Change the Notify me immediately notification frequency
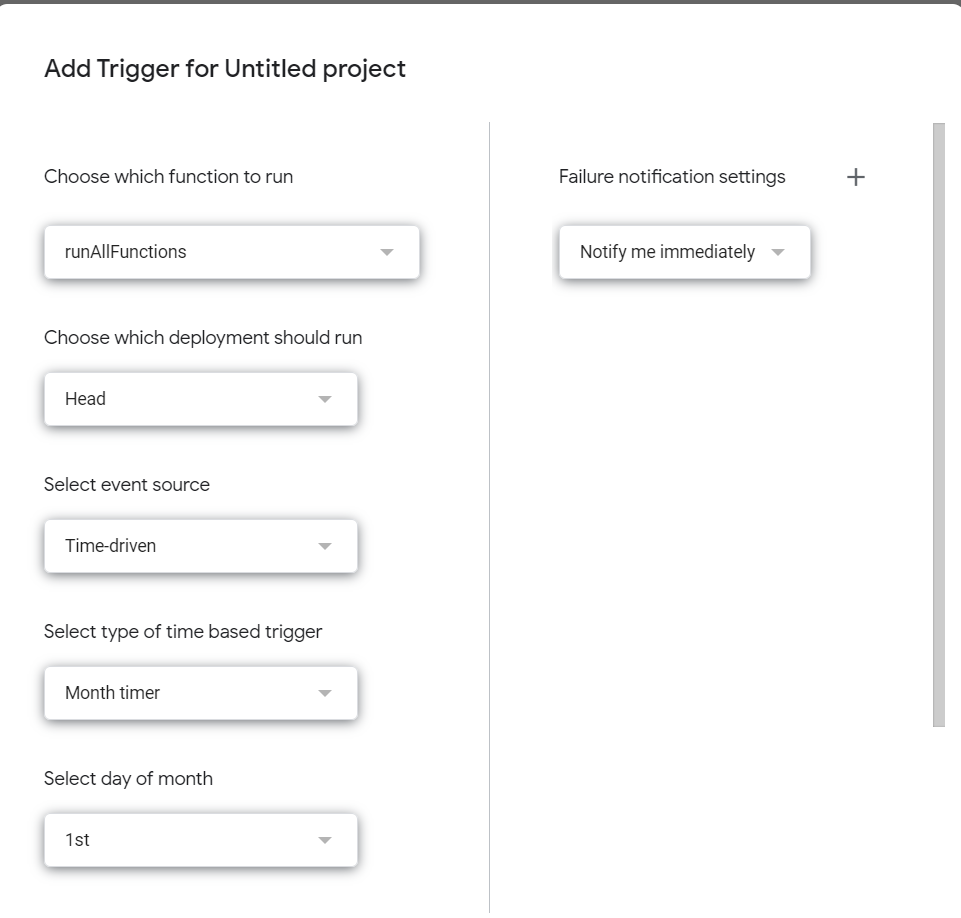 684,253
